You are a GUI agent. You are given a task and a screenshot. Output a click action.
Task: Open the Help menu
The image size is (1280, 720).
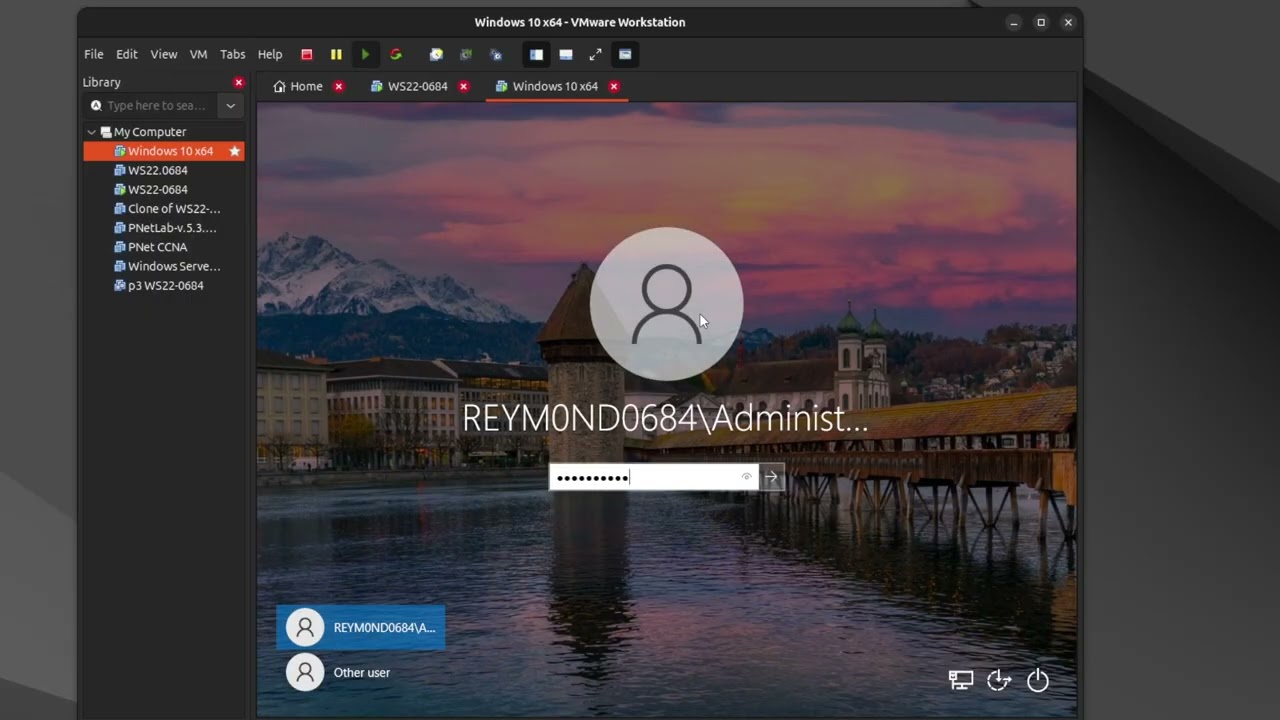pyautogui.click(x=270, y=54)
